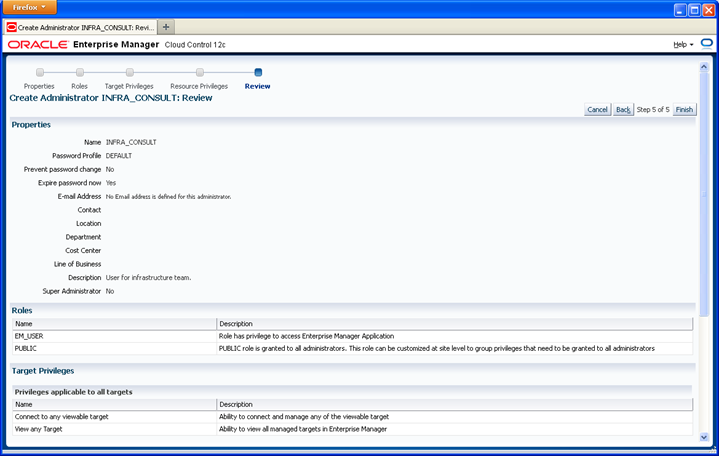Click the Oracle accessibility icon beside Help
719x456 pixels.
click(707, 44)
